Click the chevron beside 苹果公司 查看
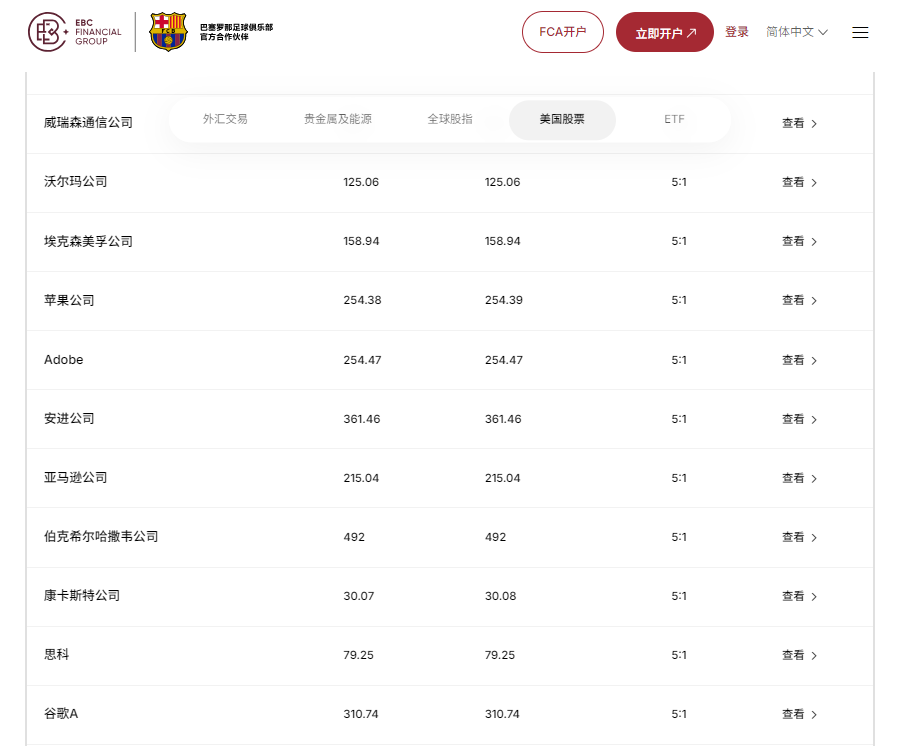 point(814,300)
